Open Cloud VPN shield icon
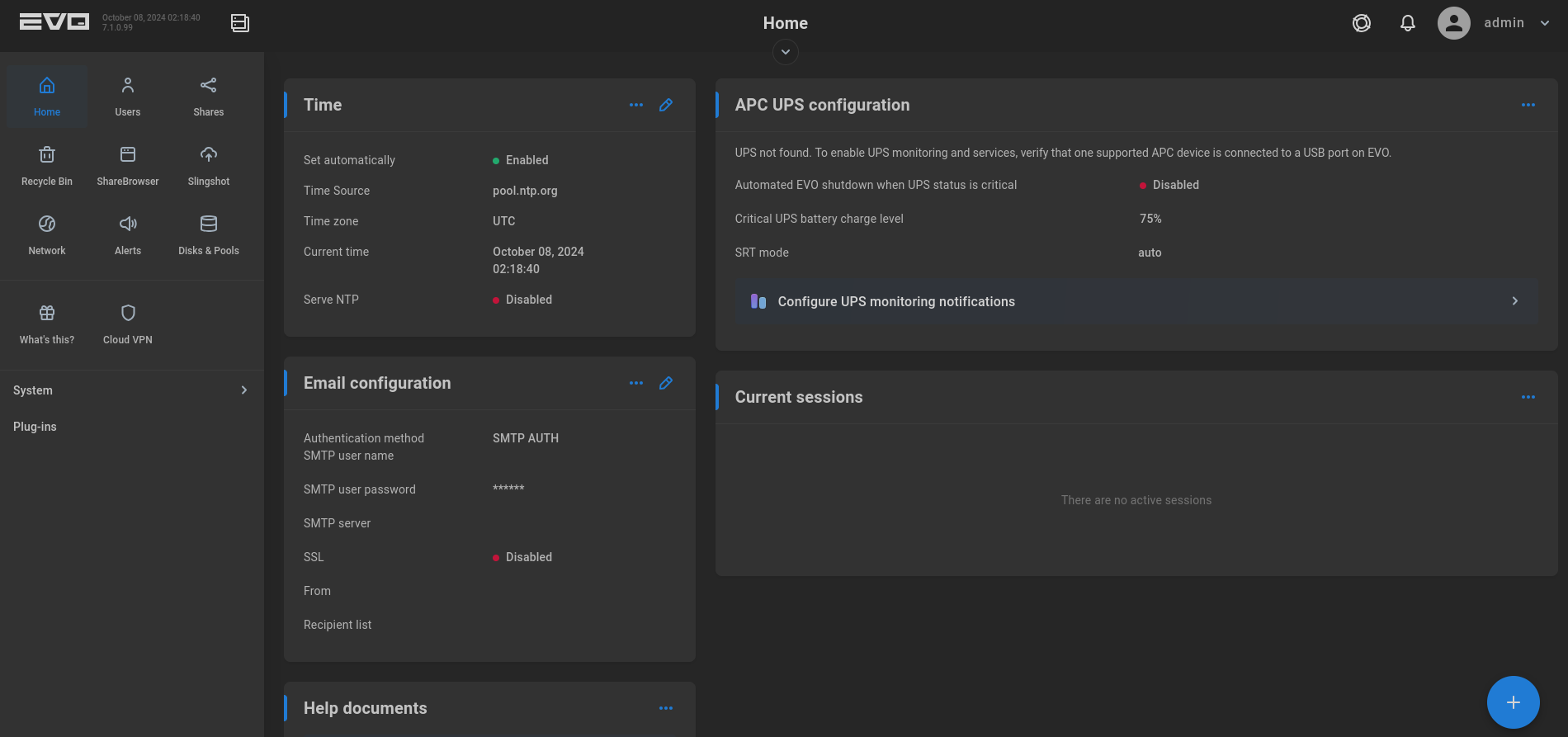This screenshot has width=1568, height=737. tap(128, 313)
